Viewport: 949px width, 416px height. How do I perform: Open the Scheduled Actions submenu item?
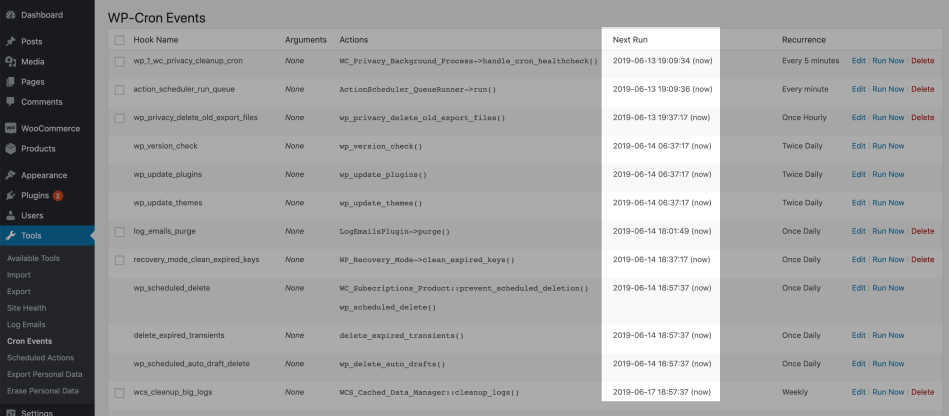coord(40,357)
